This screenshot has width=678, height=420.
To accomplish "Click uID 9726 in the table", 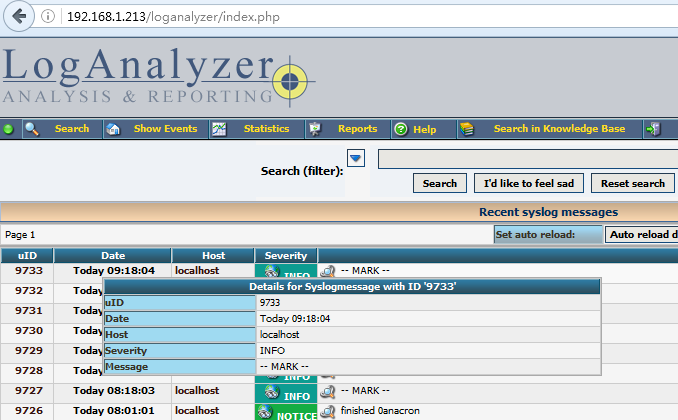I will pos(29,410).
